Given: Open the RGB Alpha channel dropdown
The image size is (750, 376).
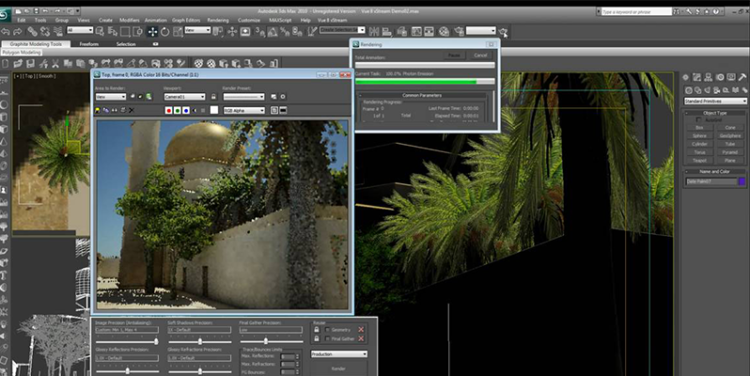Looking at the screenshot, I should click(244, 111).
